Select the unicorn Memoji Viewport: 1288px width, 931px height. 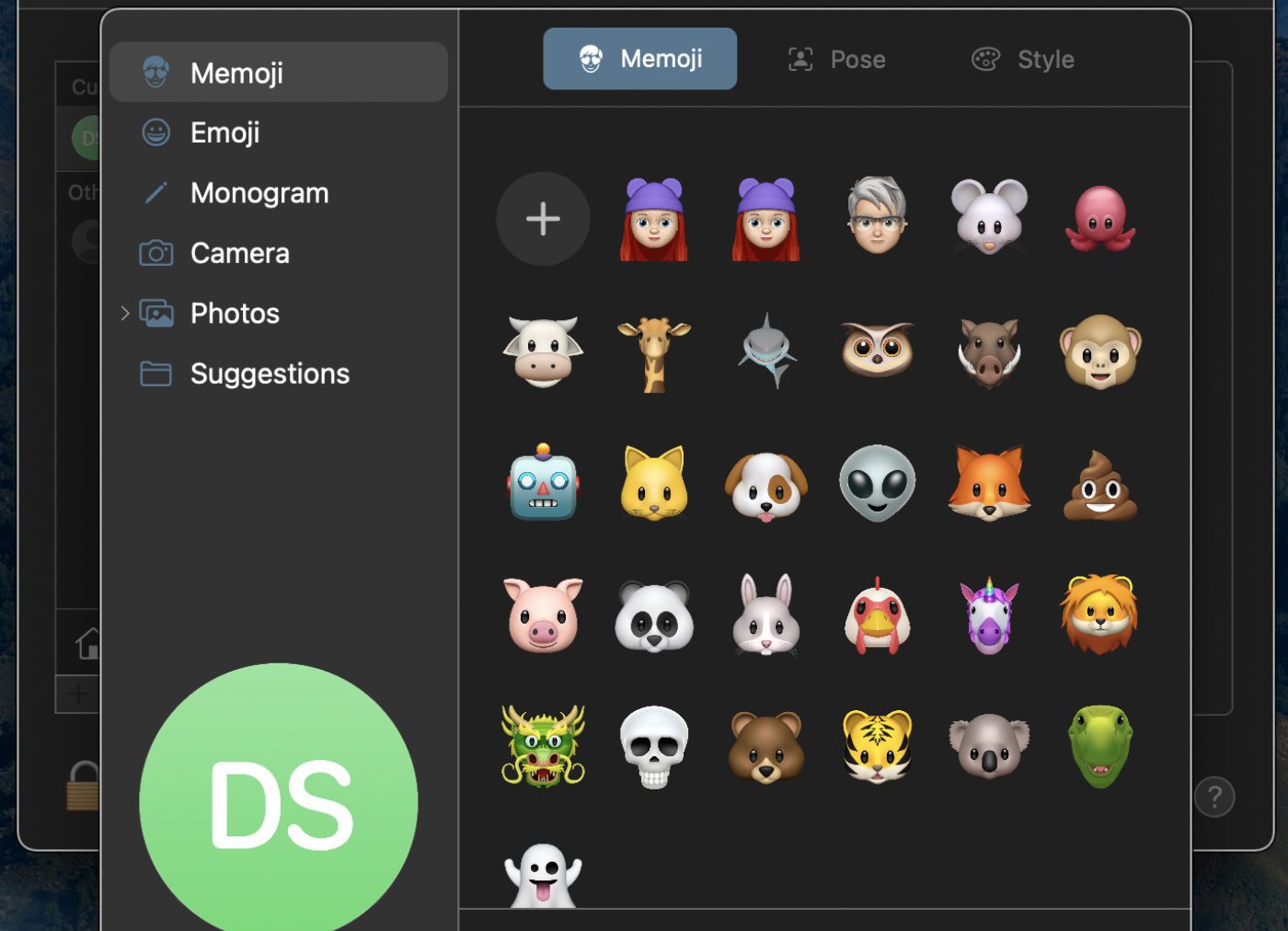[x=989, y=615]
